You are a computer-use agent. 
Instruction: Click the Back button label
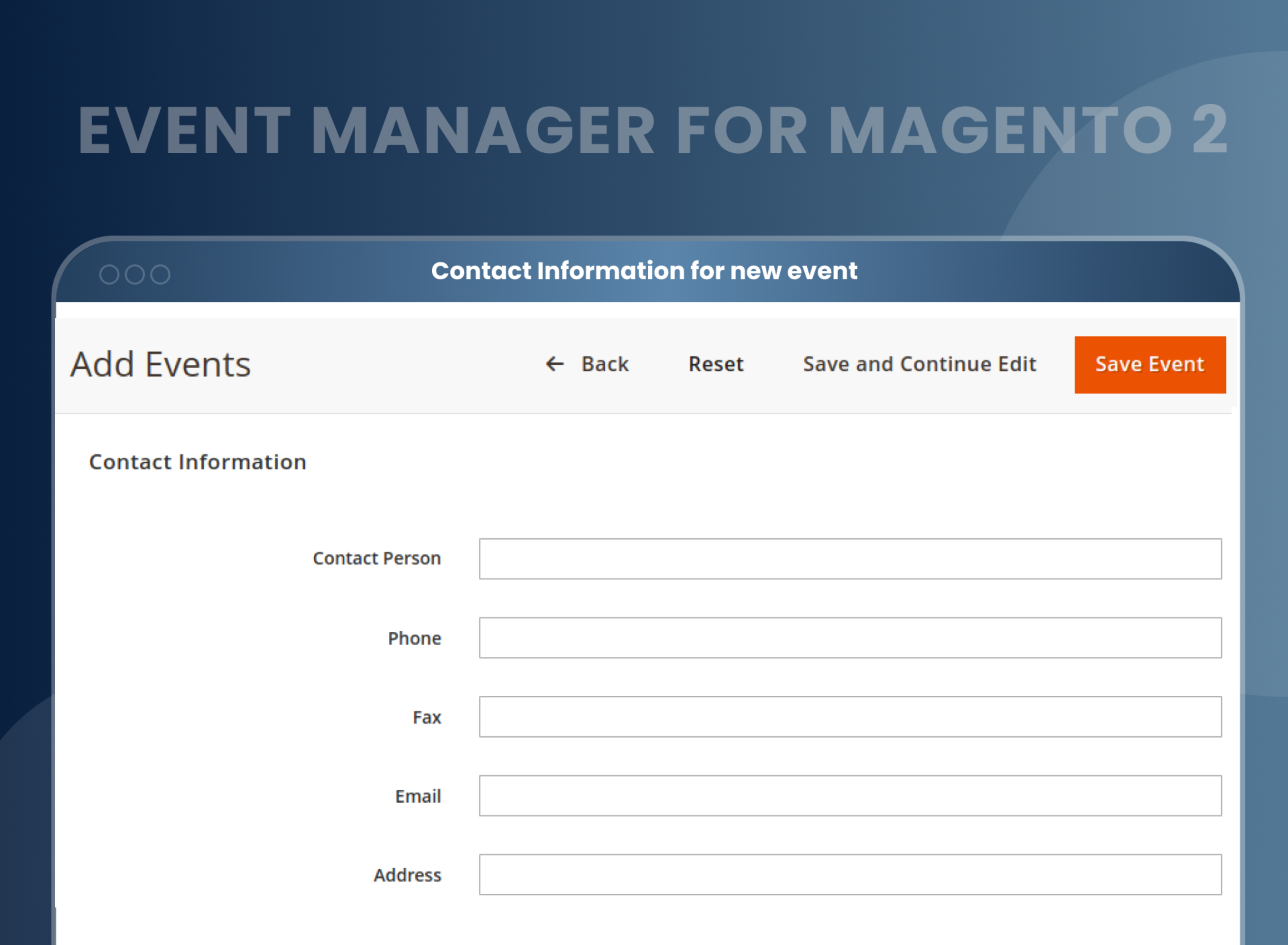pos(605,364)
